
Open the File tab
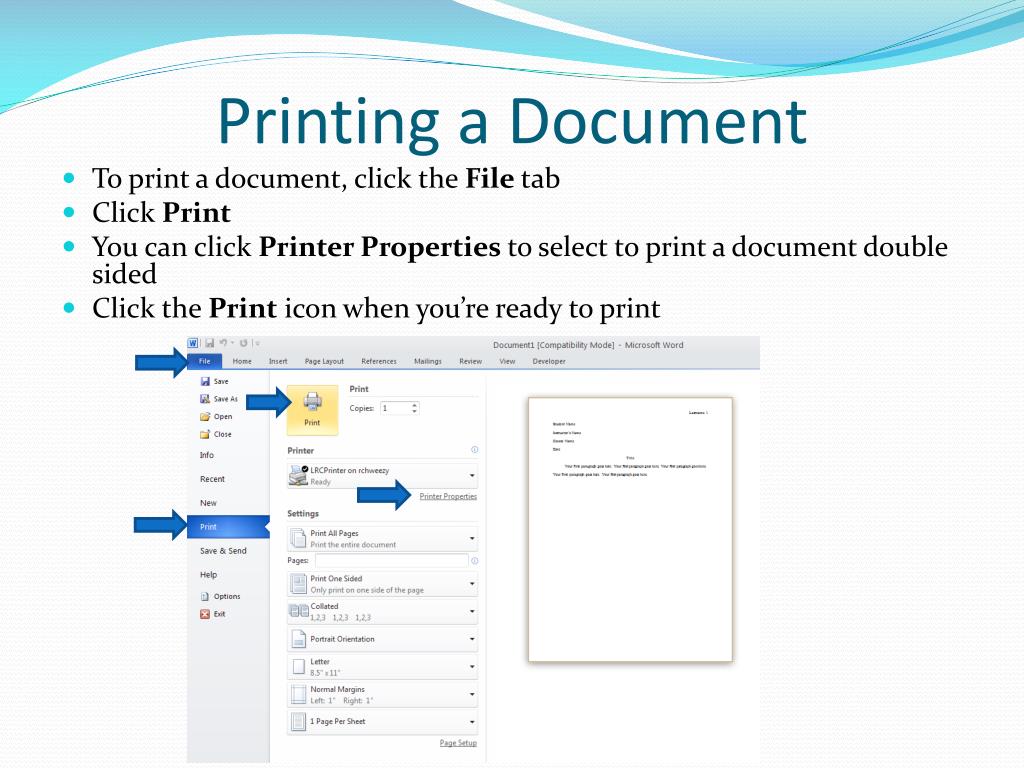(204, 361)
